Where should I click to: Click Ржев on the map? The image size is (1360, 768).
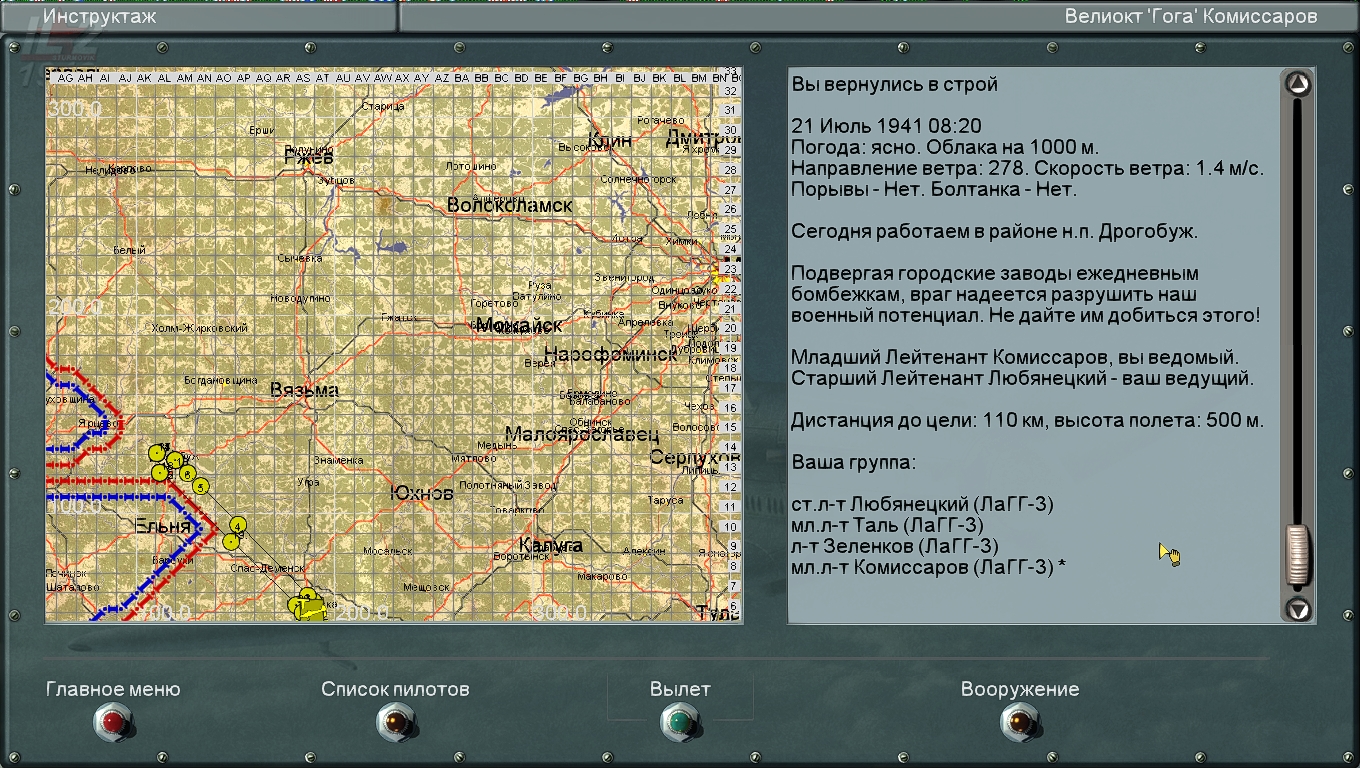point(308,157)
